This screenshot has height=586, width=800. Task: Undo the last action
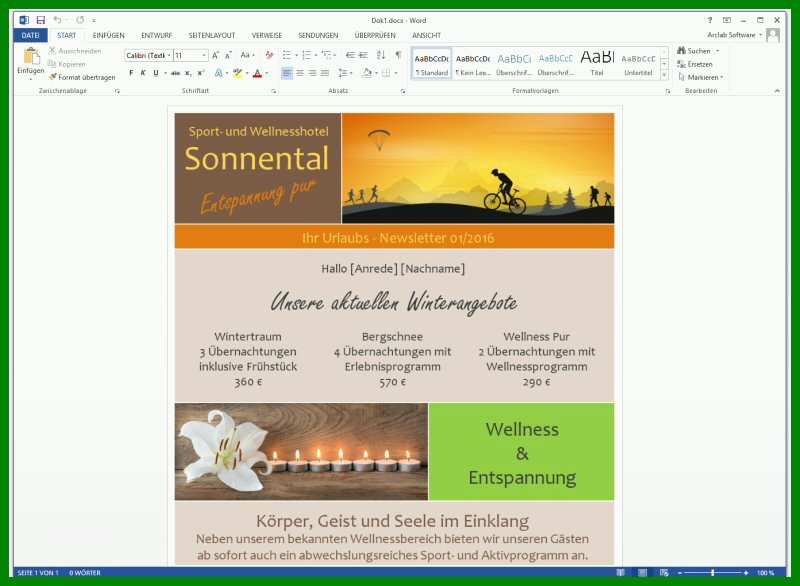[x=58, y=20]
